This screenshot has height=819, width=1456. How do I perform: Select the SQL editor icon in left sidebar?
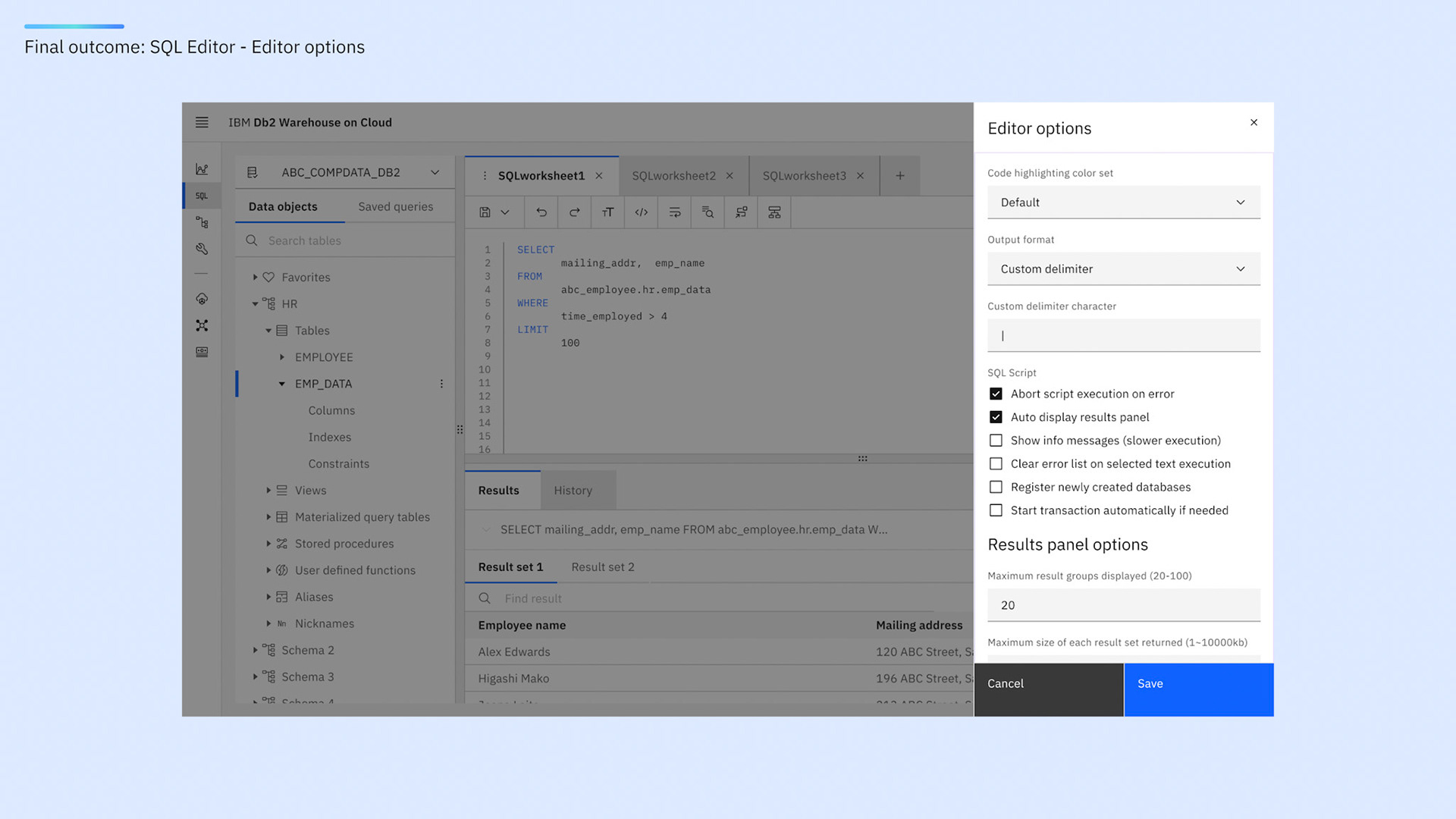coord(202,195)
